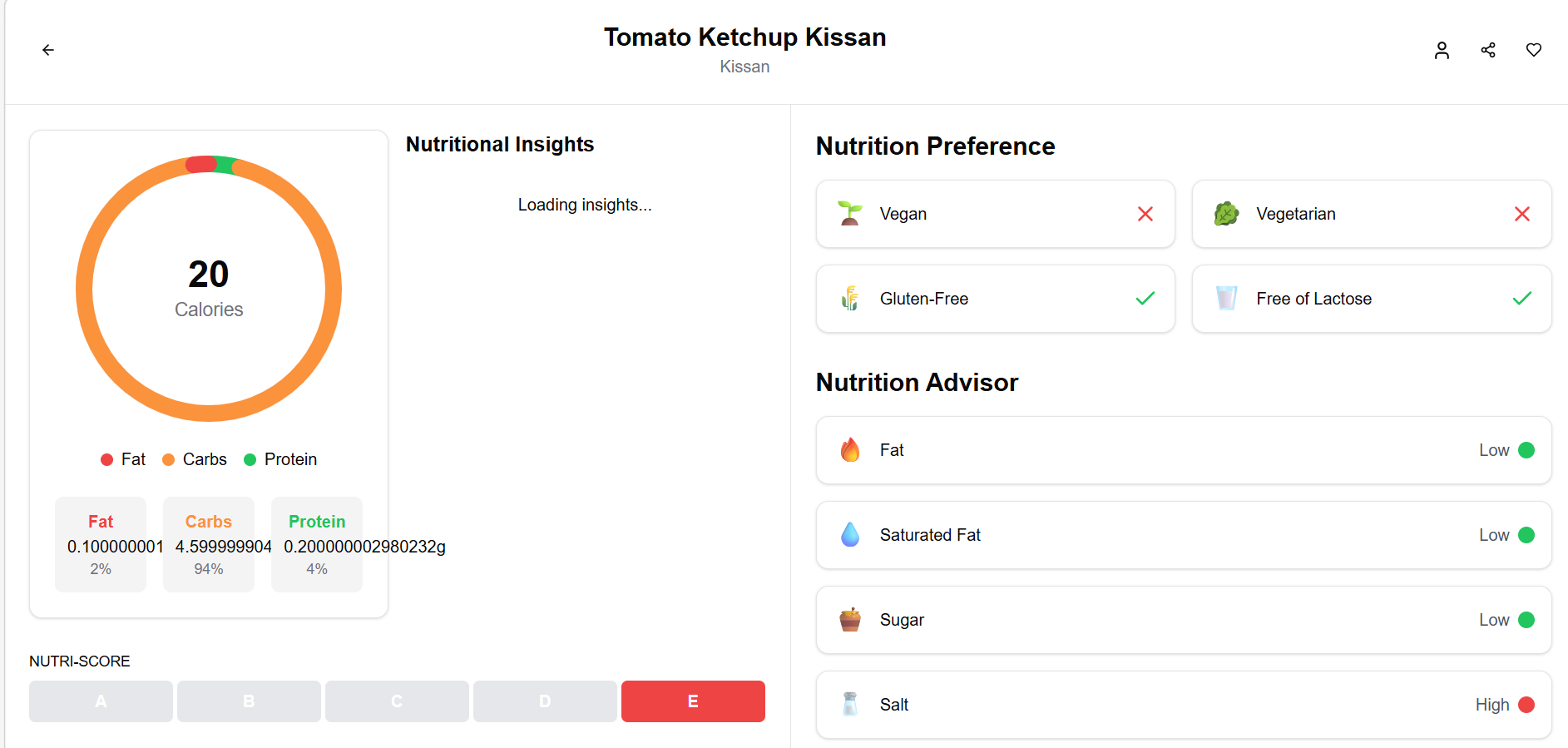
Task: Click the calories donut chart ring
Action: point(209,414)
